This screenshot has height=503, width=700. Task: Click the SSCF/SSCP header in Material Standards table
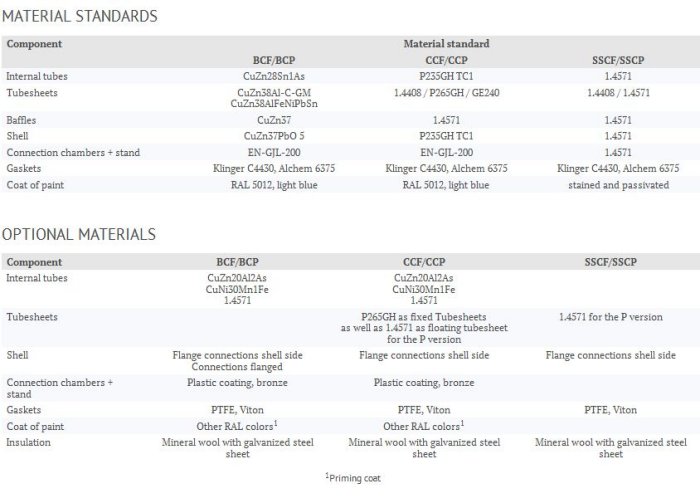point(617,60)
